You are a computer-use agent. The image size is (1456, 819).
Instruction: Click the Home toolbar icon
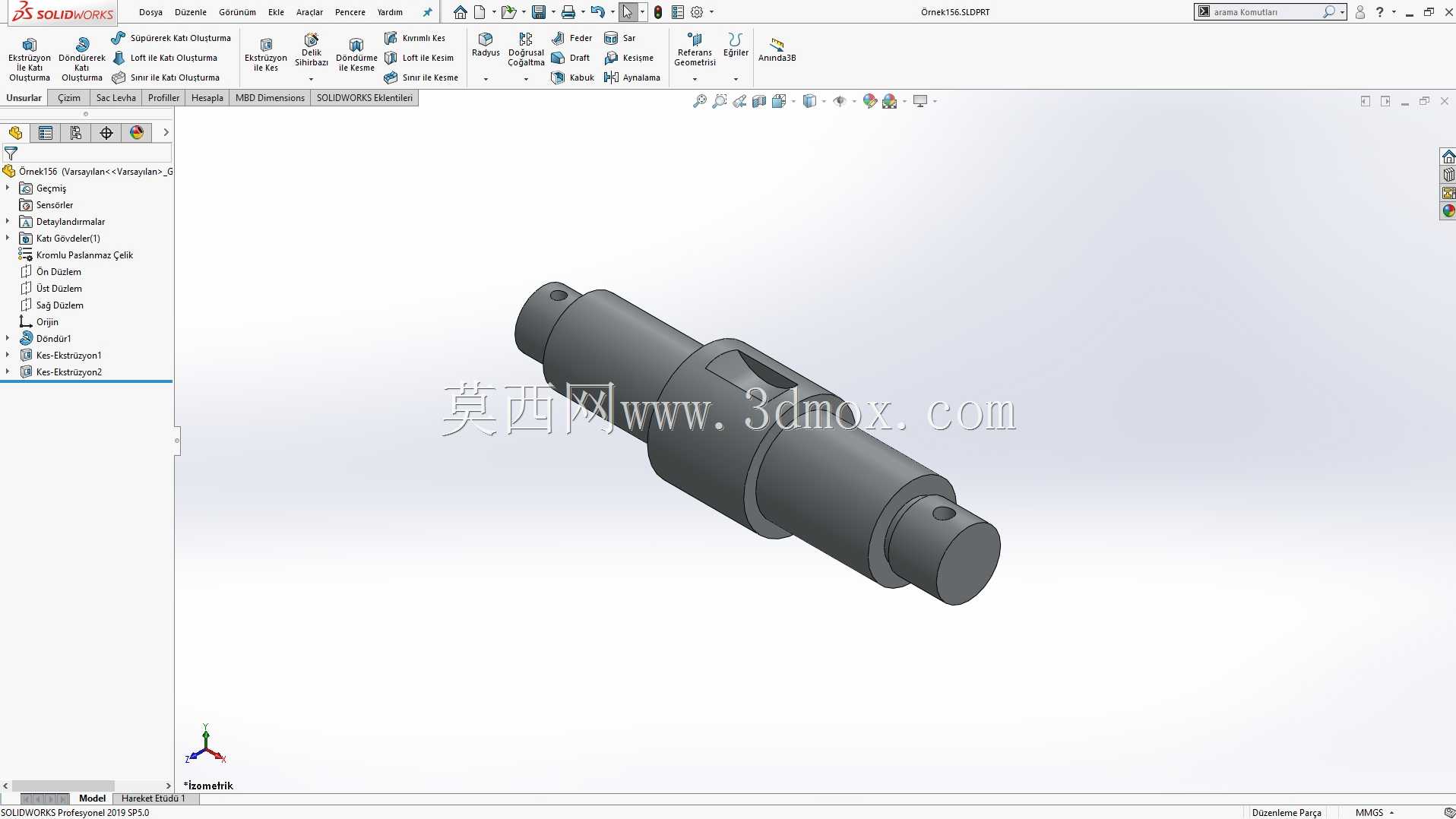461,12
